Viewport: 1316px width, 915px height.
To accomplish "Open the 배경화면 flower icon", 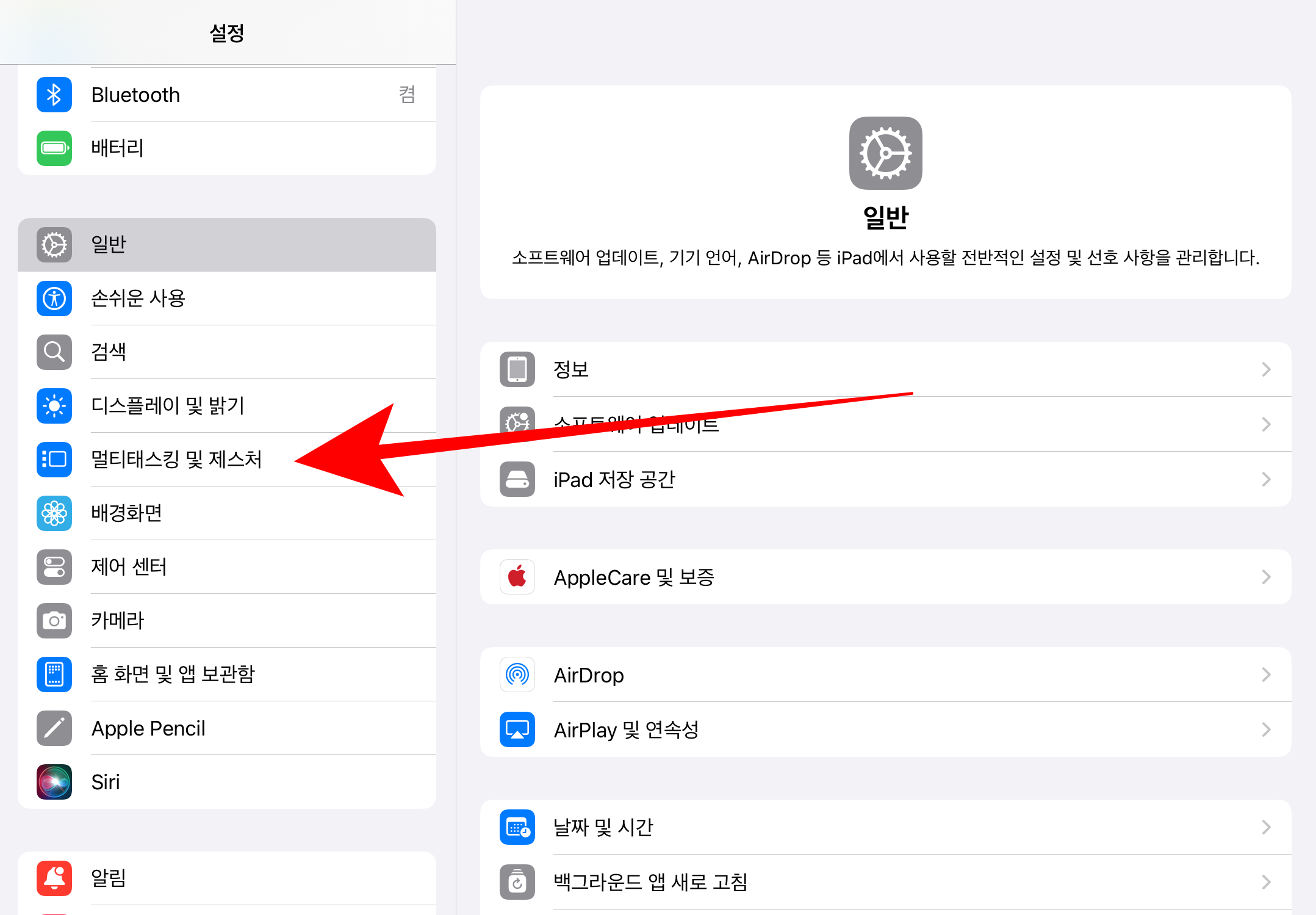I will (54, 513).
